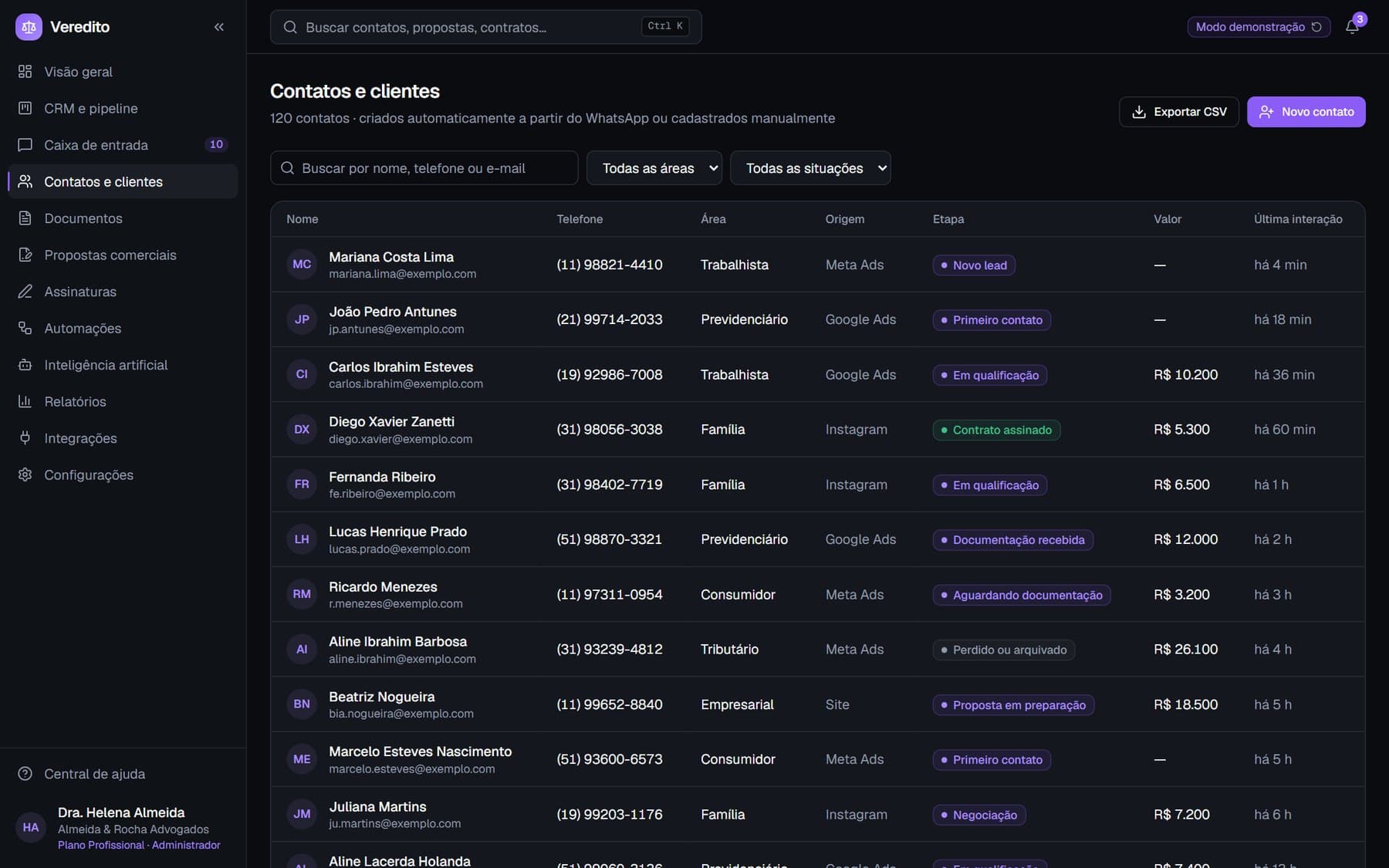
Task: Click phone number (51) 98870-3321
Action: [610, 539]
